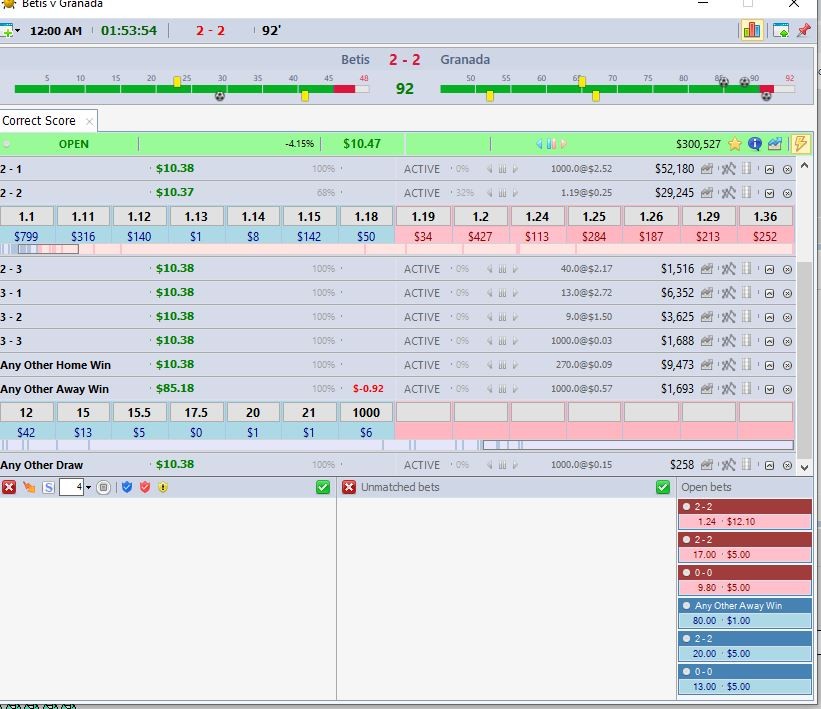This screenshot has width=821, height=709.
Task: Click the bar chart icon in top toolbar
Action: pyautogui.click(x=750, y=30)
